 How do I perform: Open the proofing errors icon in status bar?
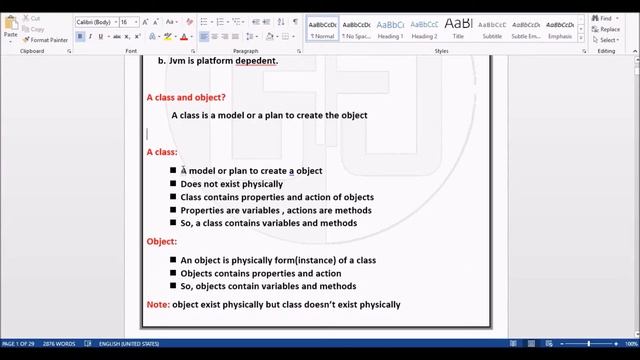(x=88, y=344)
